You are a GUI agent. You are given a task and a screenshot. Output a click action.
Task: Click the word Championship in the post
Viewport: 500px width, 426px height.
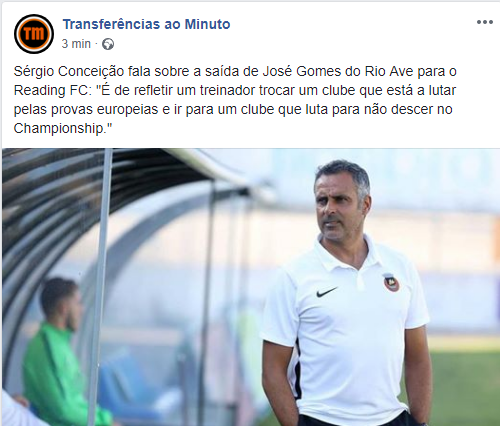click(59, 129)
